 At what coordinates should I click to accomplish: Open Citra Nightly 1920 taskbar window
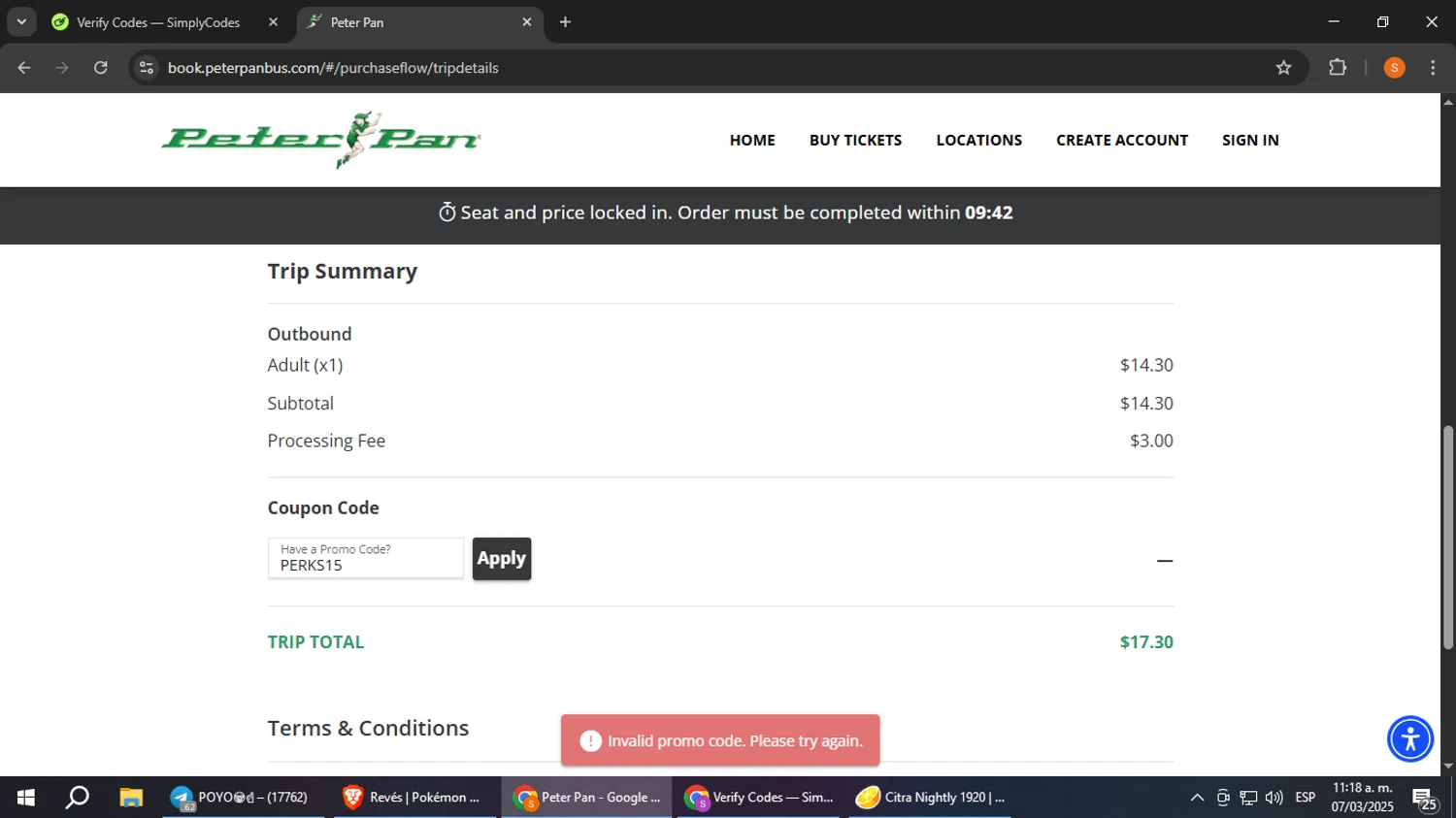click(x=930, y=798)
